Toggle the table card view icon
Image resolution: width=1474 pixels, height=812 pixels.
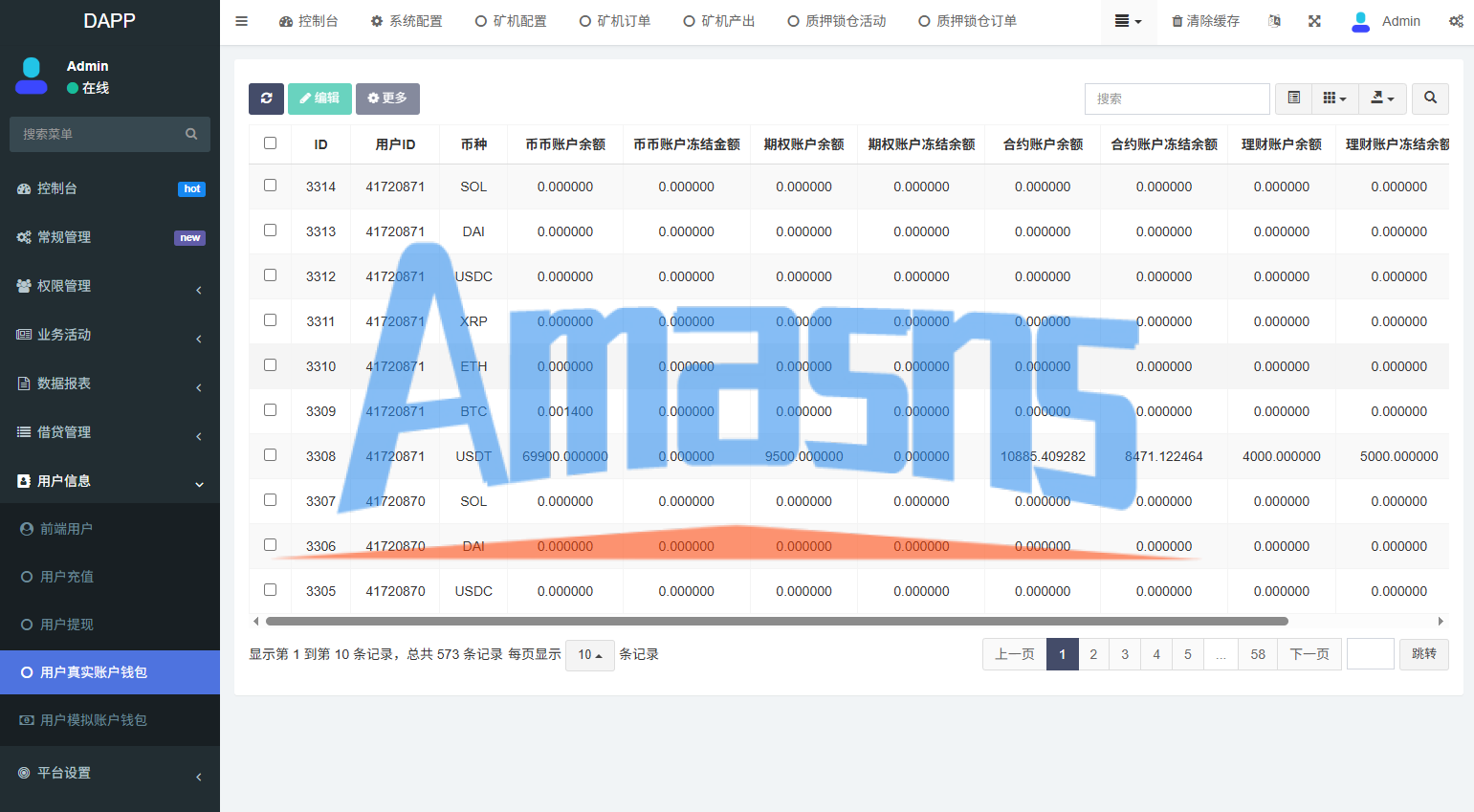tap(1294, 99)
